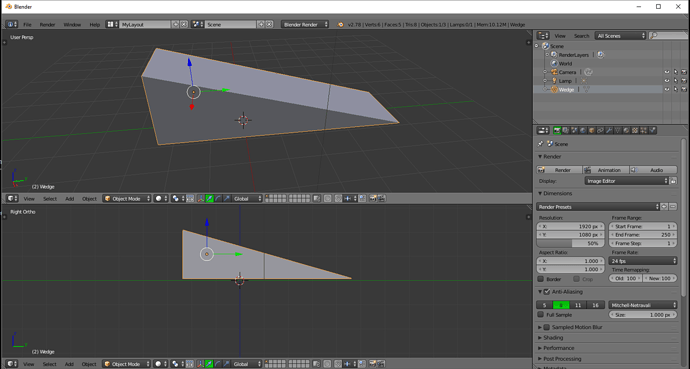690x369 pixels.
Task: Click the pin icon beside Scene breadcrumb
Action: 540,144
